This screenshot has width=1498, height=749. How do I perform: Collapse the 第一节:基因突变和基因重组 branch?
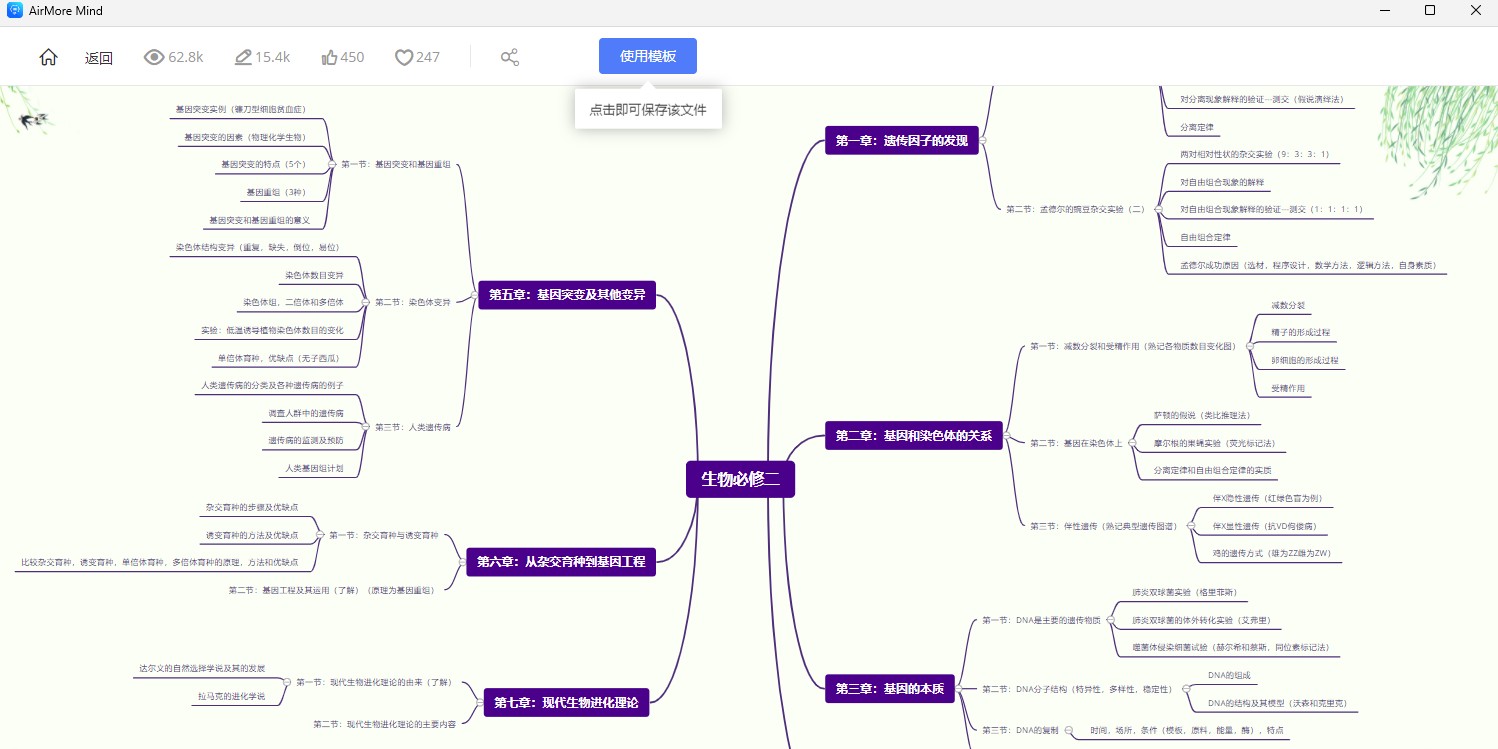pyautogui.click(x=332, y=164)
